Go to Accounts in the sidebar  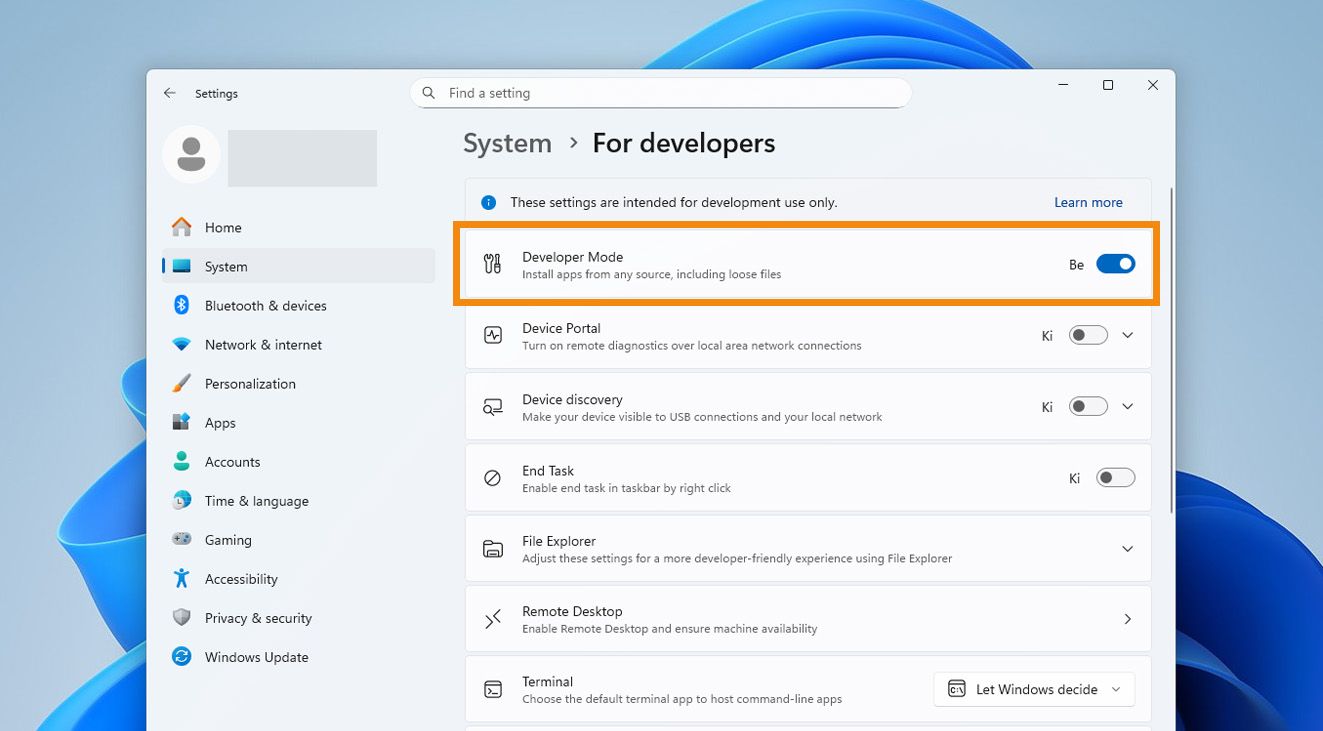232,462
